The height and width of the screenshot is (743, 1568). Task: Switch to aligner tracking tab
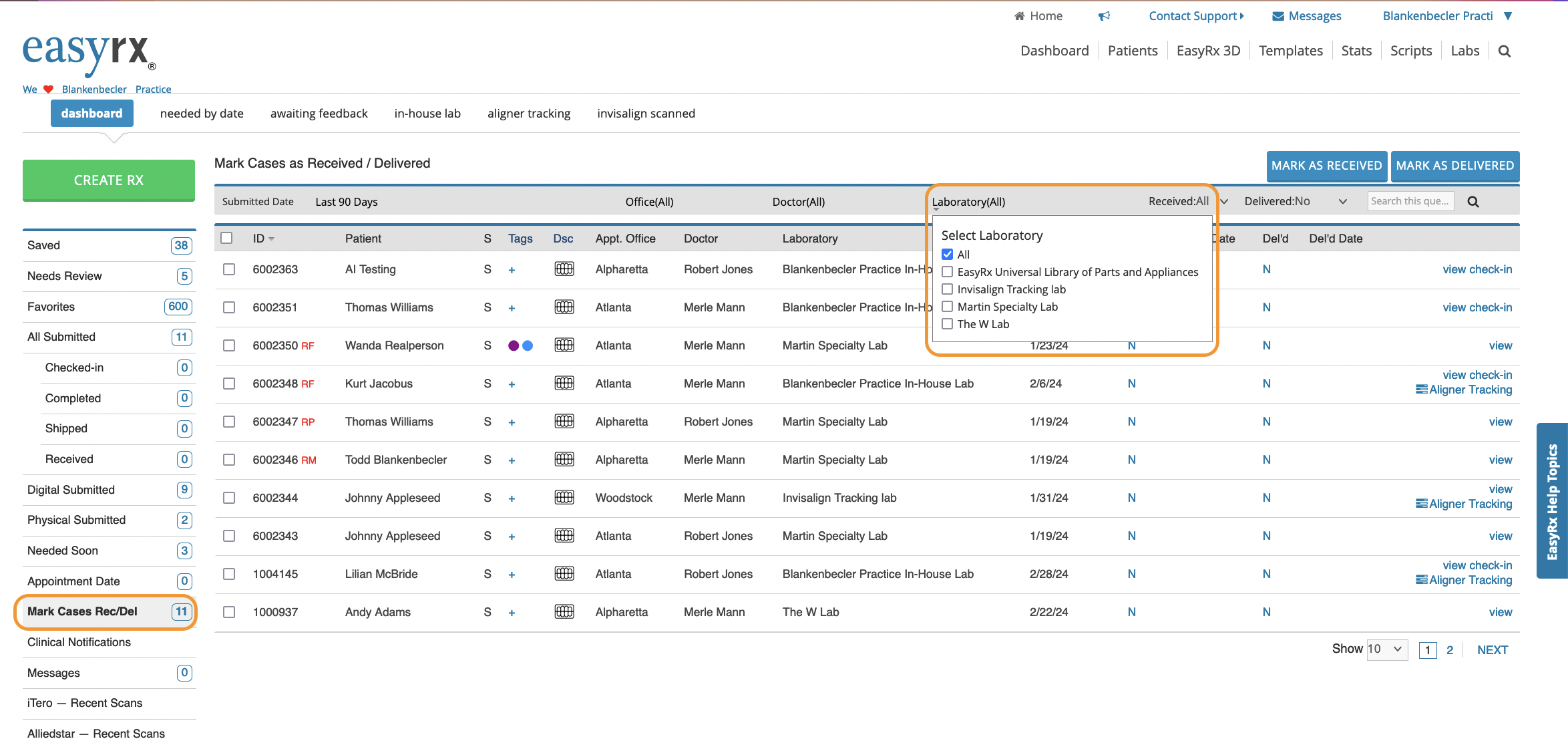[x=529, y=114]
